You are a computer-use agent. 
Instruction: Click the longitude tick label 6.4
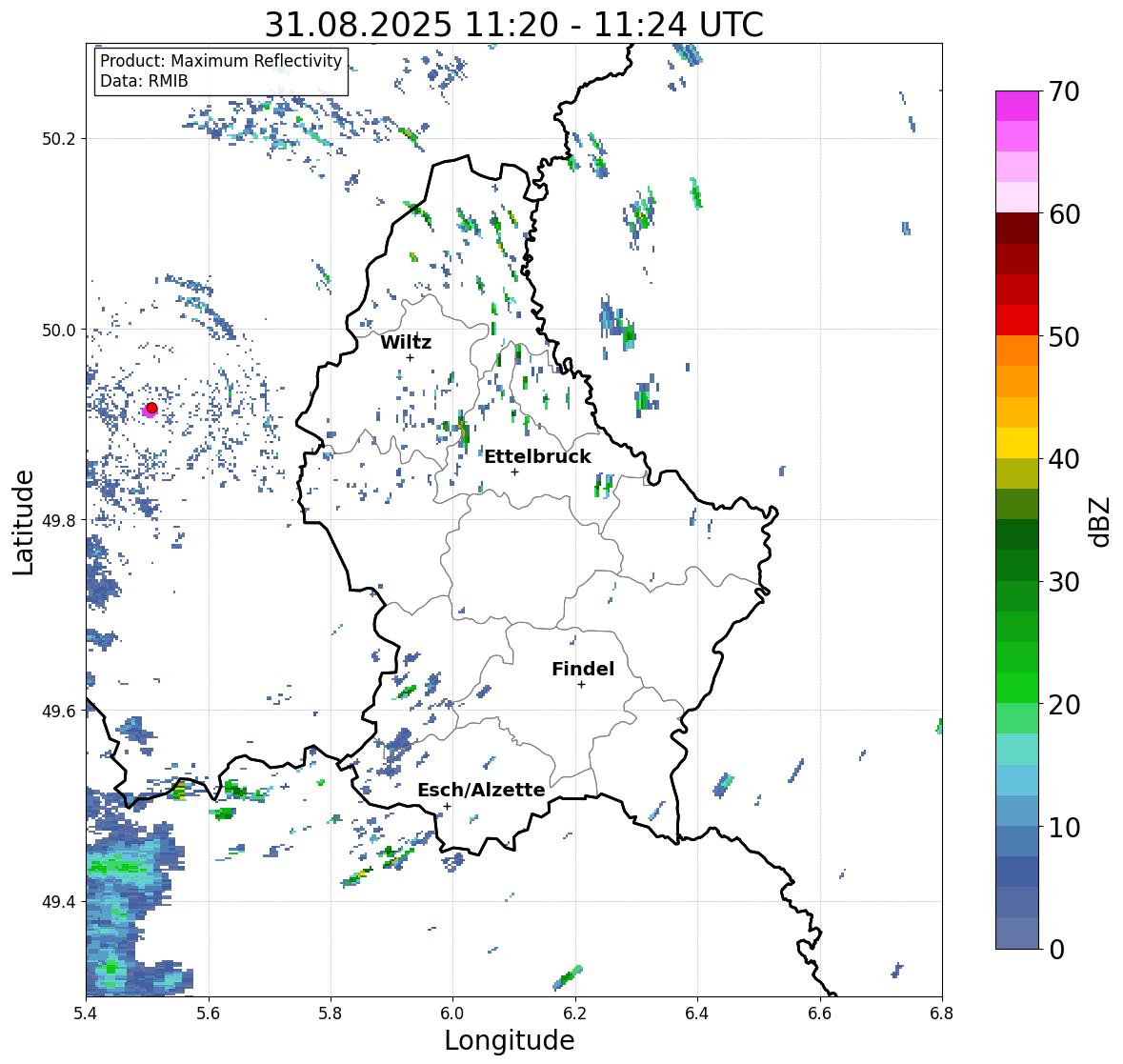click(697, 1013)
